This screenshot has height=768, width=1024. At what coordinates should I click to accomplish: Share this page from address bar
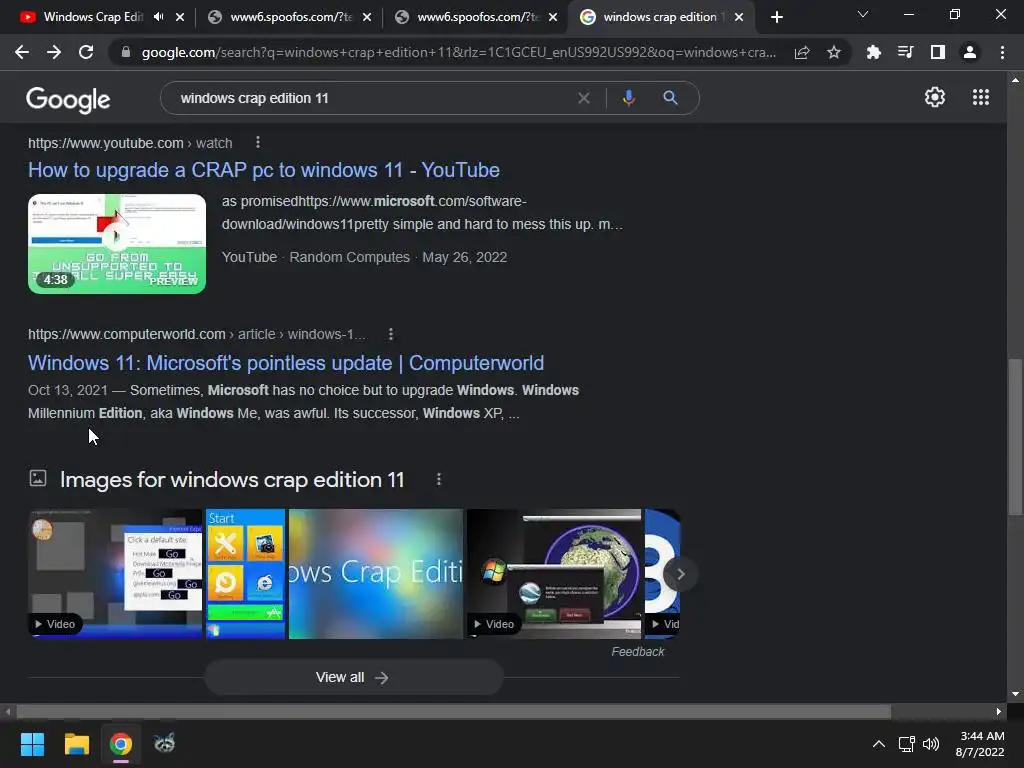point(802,52)
